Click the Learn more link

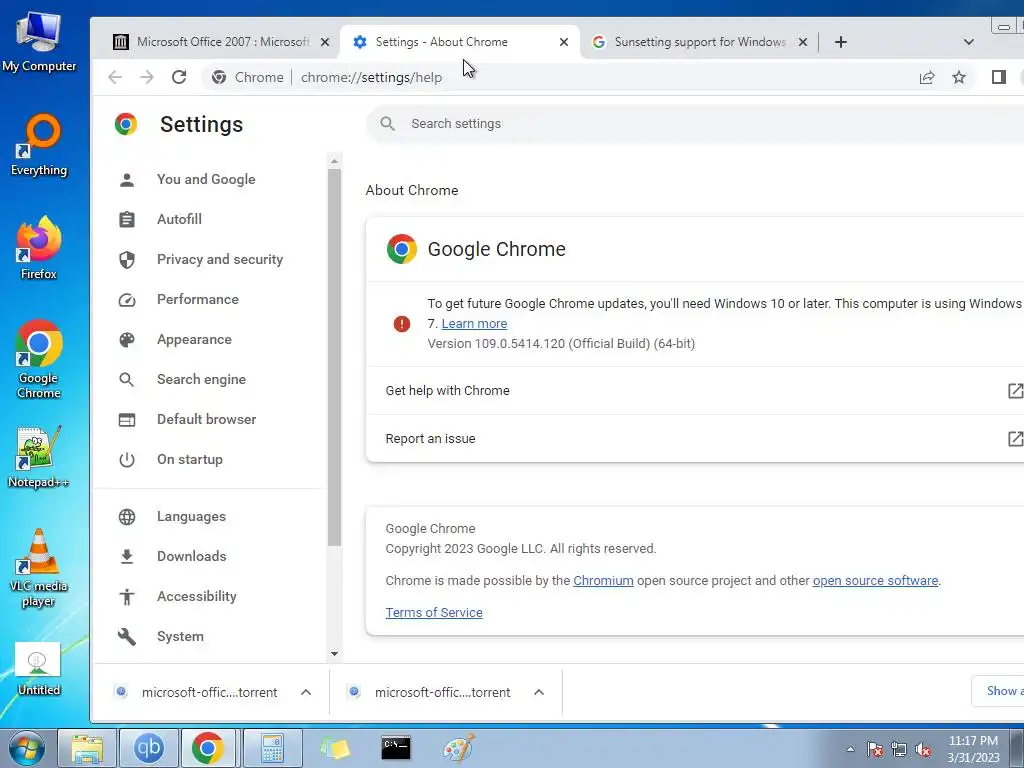coord(474,324)
